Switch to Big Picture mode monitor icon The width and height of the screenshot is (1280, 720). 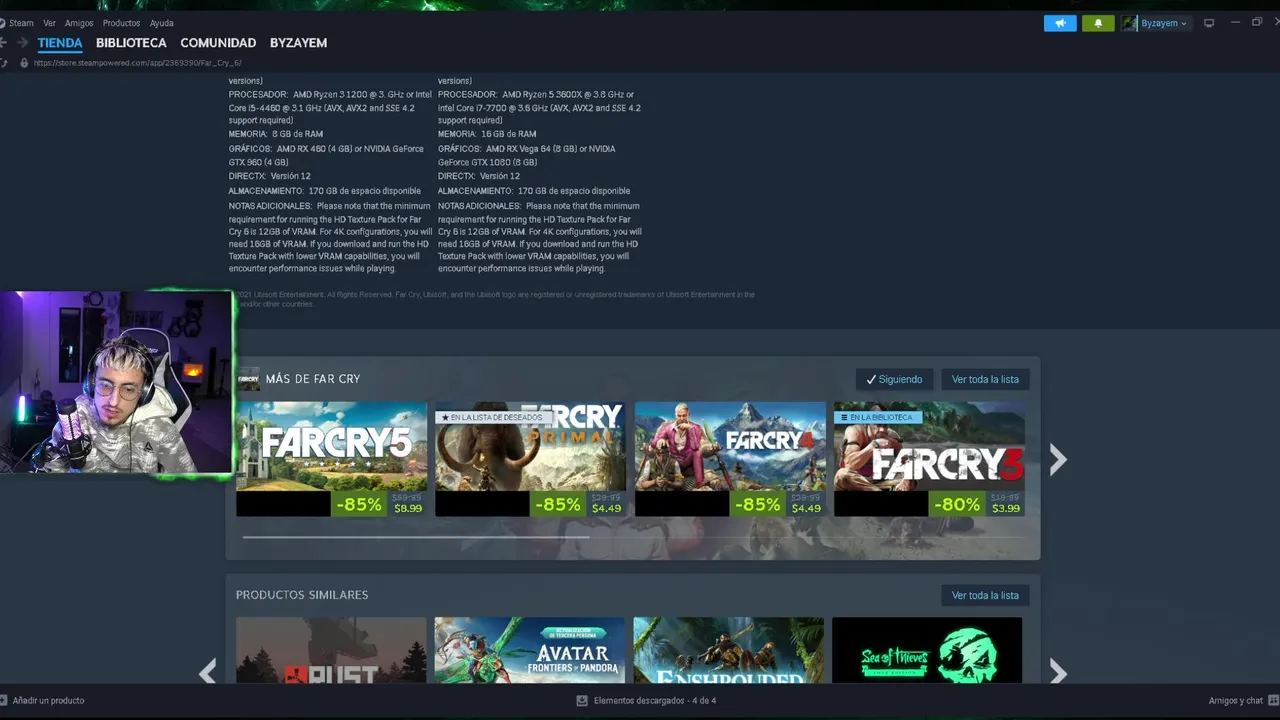1209,23
